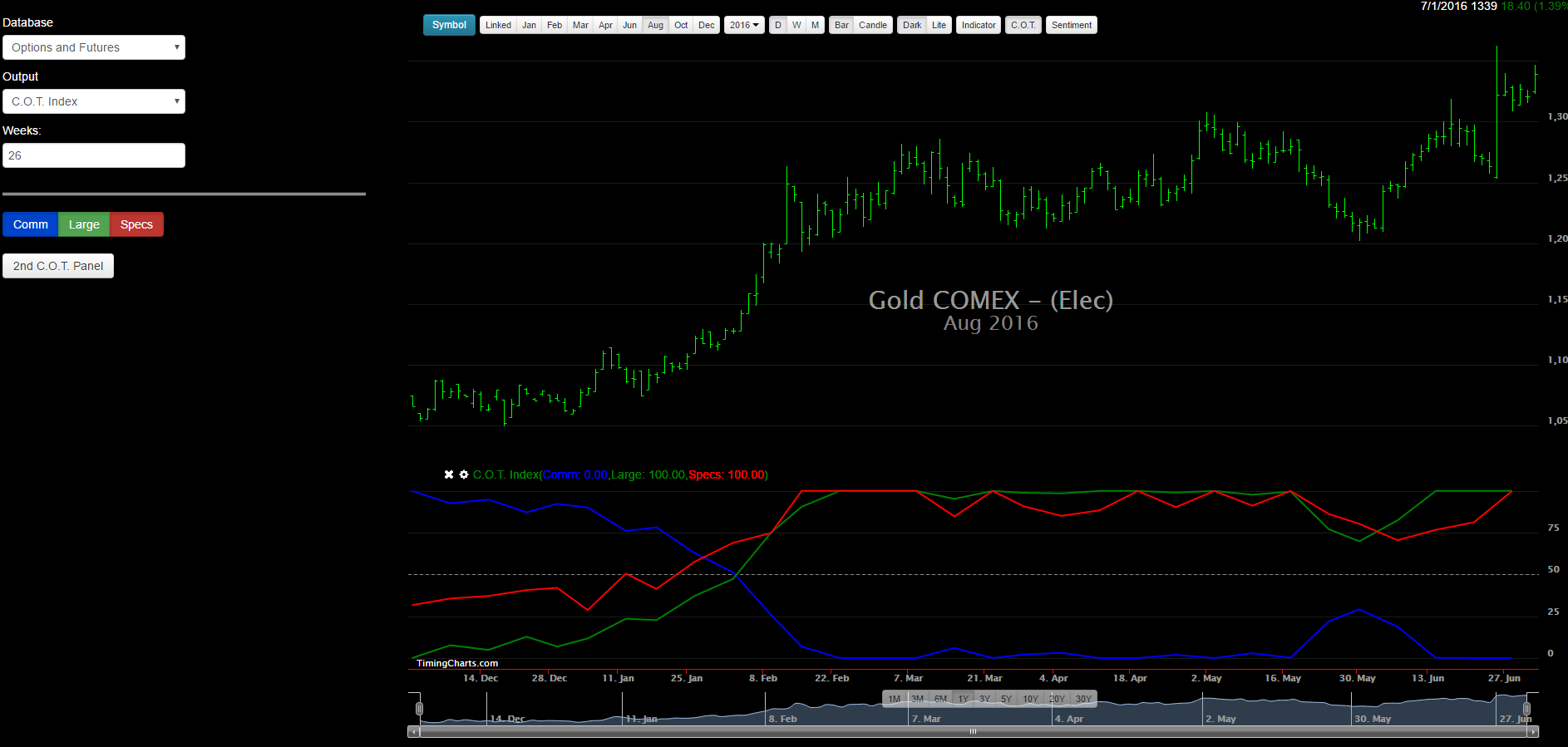The height and width of the screenshot is (747, 1568).
Task: Set chart range to 1M
Action: coord(895,699)
